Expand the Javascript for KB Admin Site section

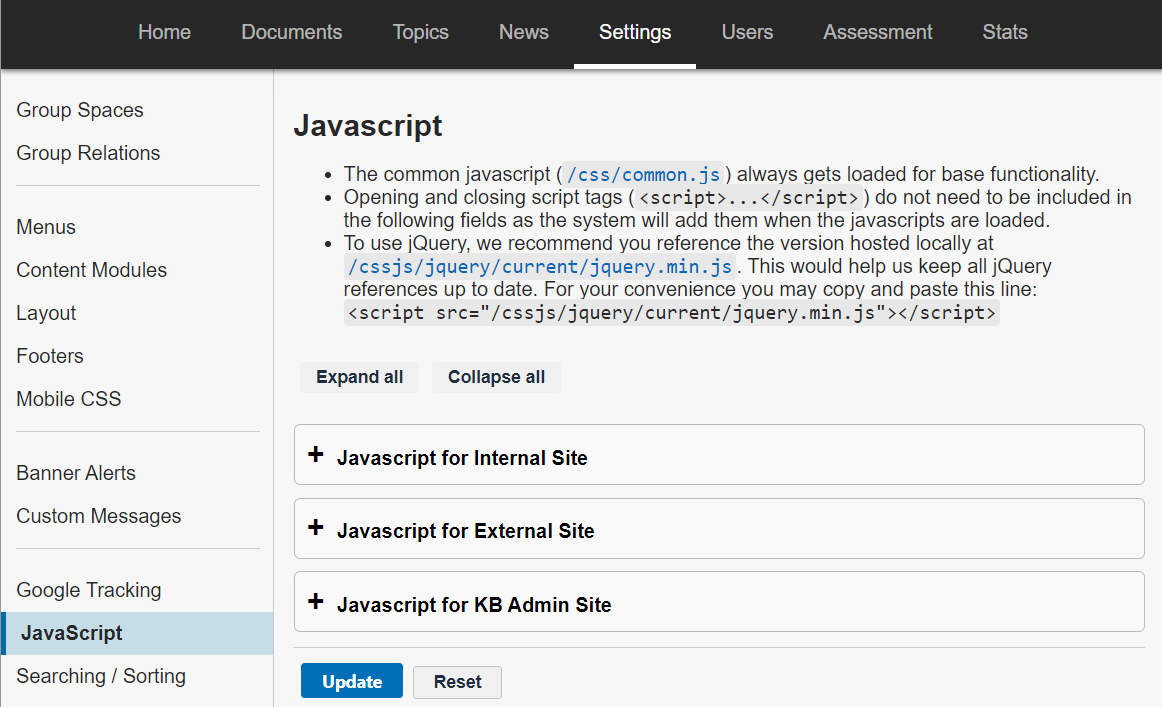click(719, 602)
